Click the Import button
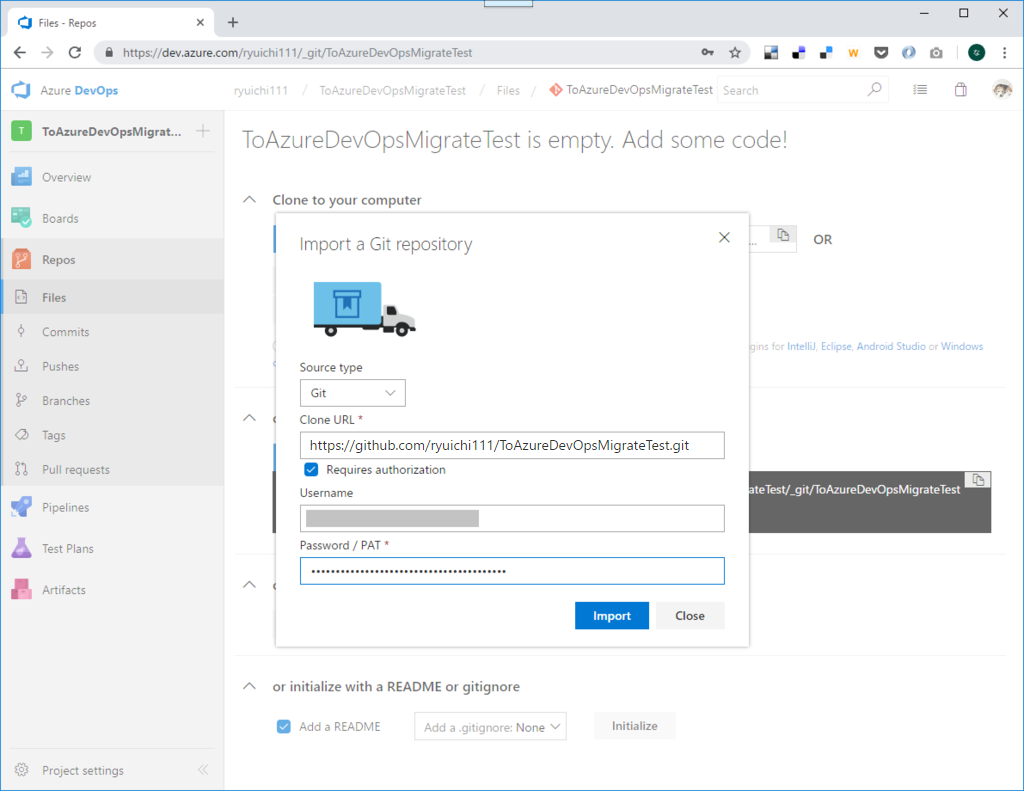Screen dimensions: 1024x791 point(612,615)
